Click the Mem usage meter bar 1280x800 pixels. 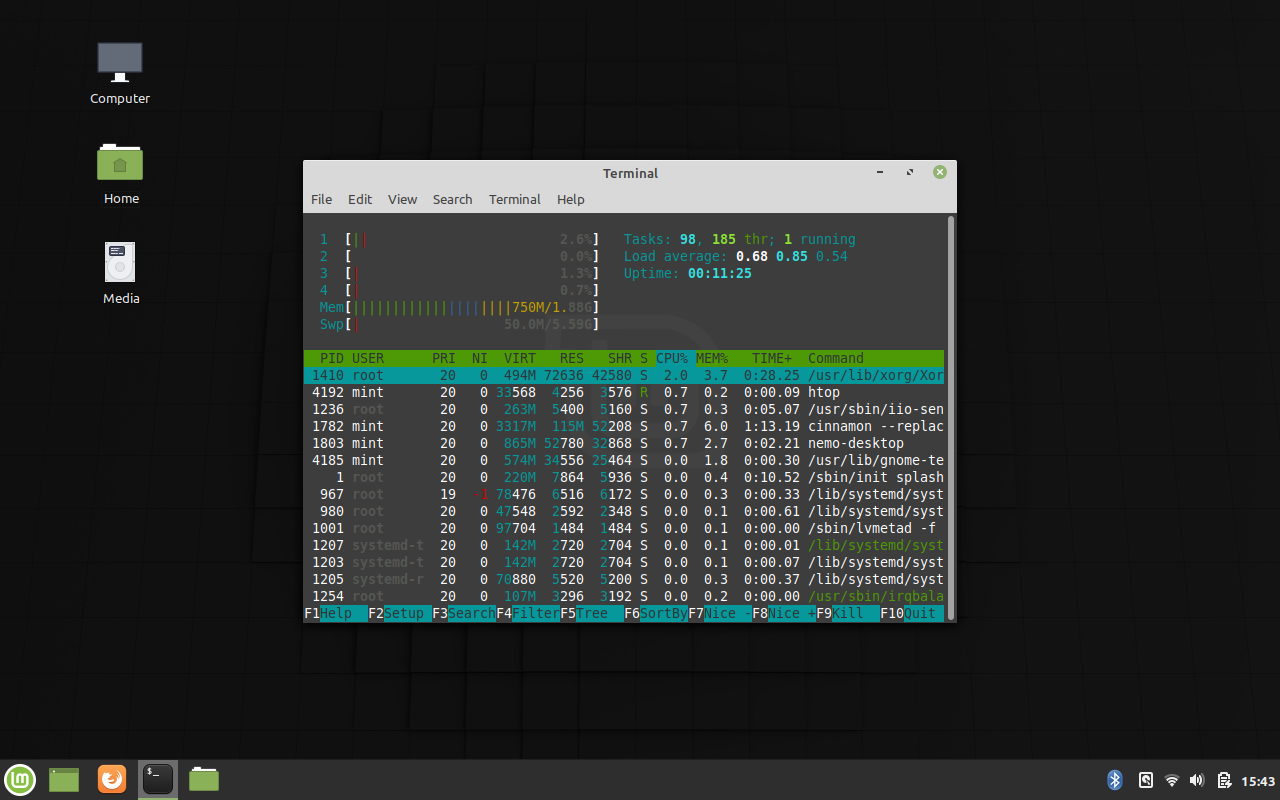point(460,307)
